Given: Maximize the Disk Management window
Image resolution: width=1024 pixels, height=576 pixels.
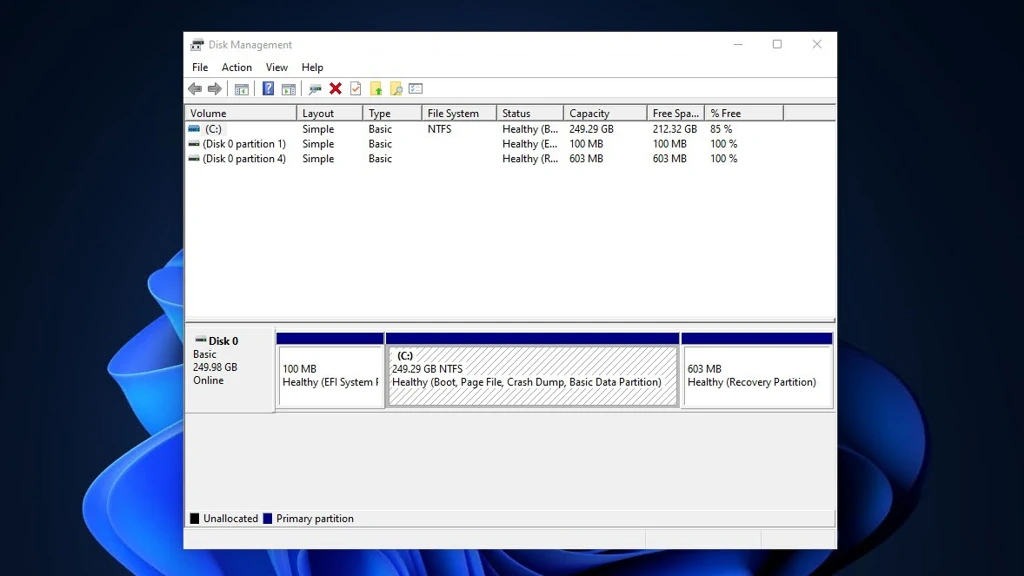Looking at the screenshot, I should 777,44.
